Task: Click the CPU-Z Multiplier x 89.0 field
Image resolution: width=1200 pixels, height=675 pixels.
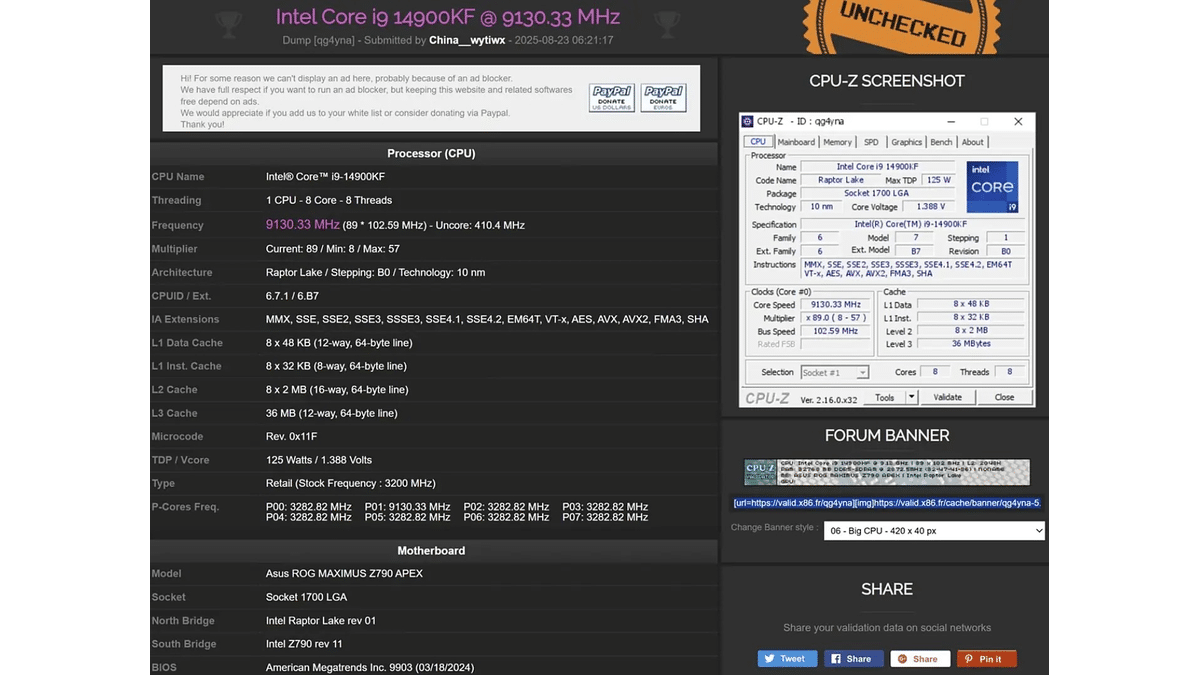Action: (x=836, y=318)
